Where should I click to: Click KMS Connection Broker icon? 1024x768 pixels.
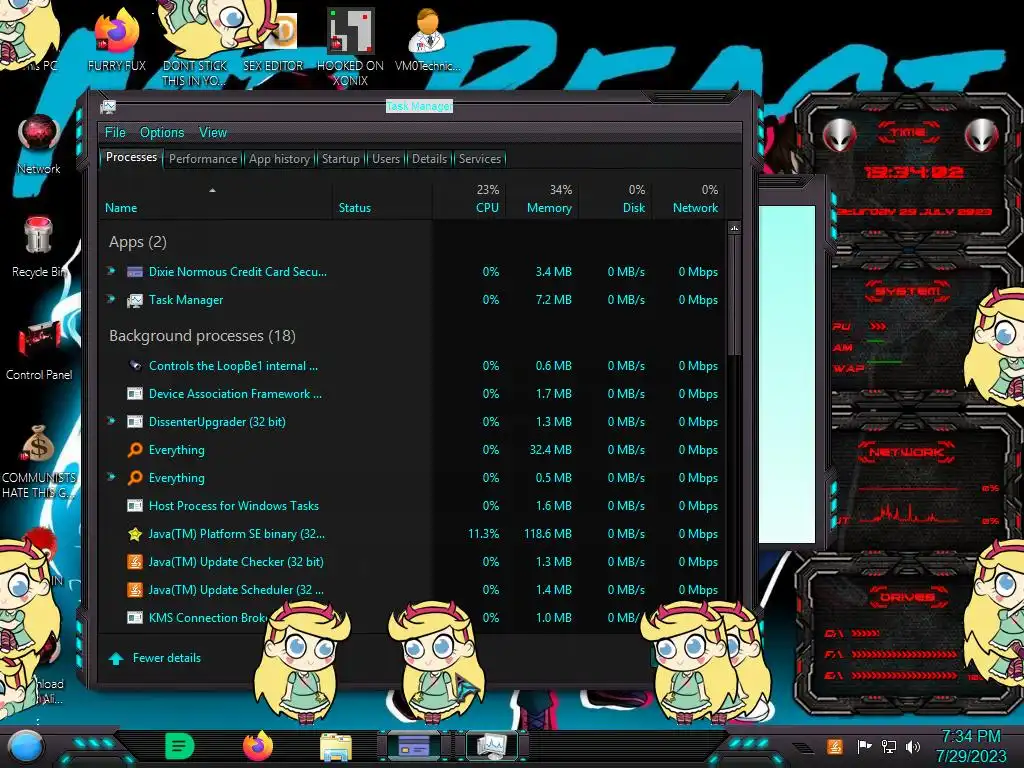[x=135, y=618]
